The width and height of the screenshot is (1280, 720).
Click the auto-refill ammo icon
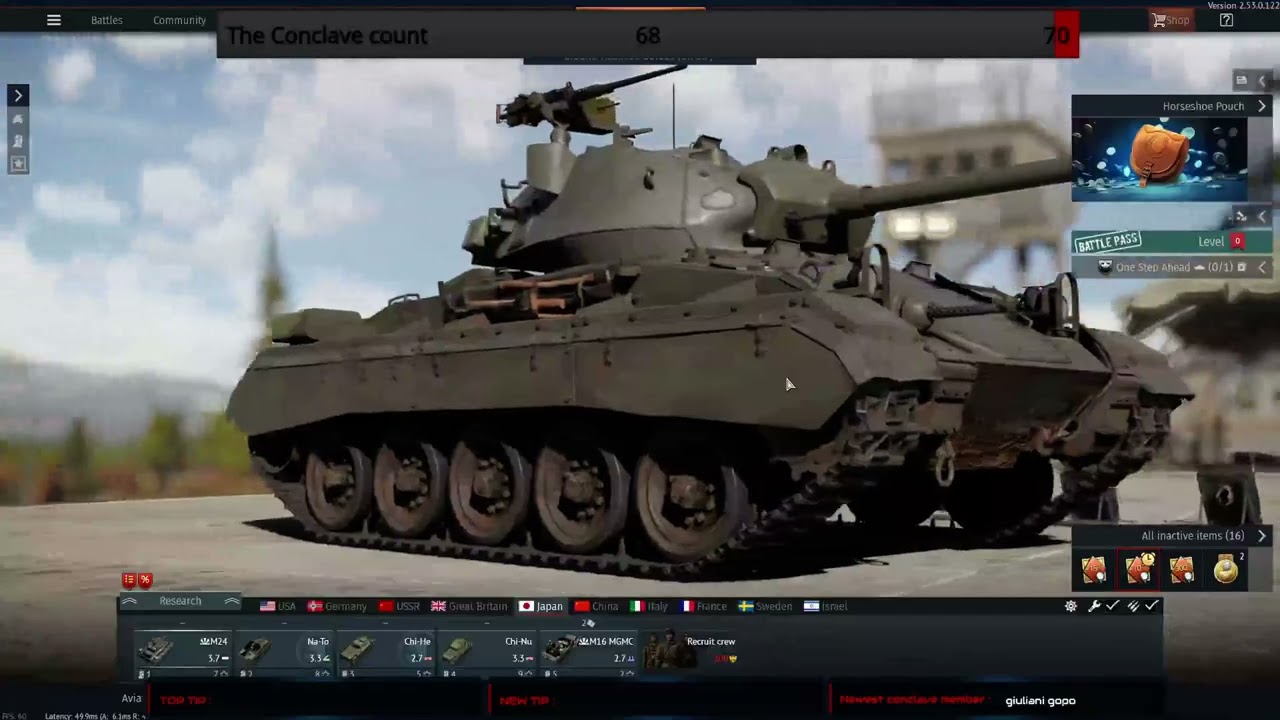coord(1133,606)
